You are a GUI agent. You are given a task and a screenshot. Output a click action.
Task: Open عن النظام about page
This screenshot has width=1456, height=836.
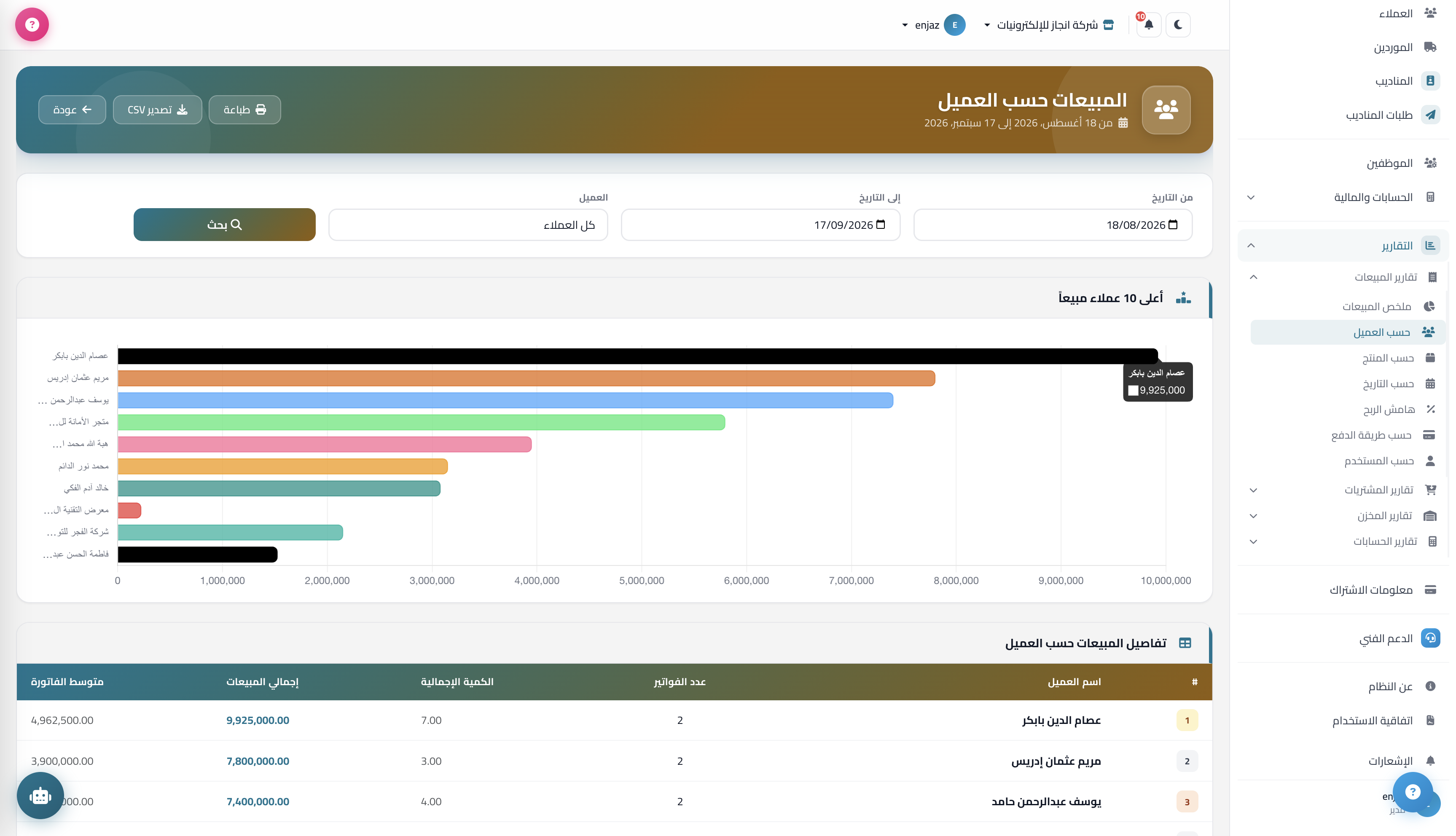[1342, 687]
